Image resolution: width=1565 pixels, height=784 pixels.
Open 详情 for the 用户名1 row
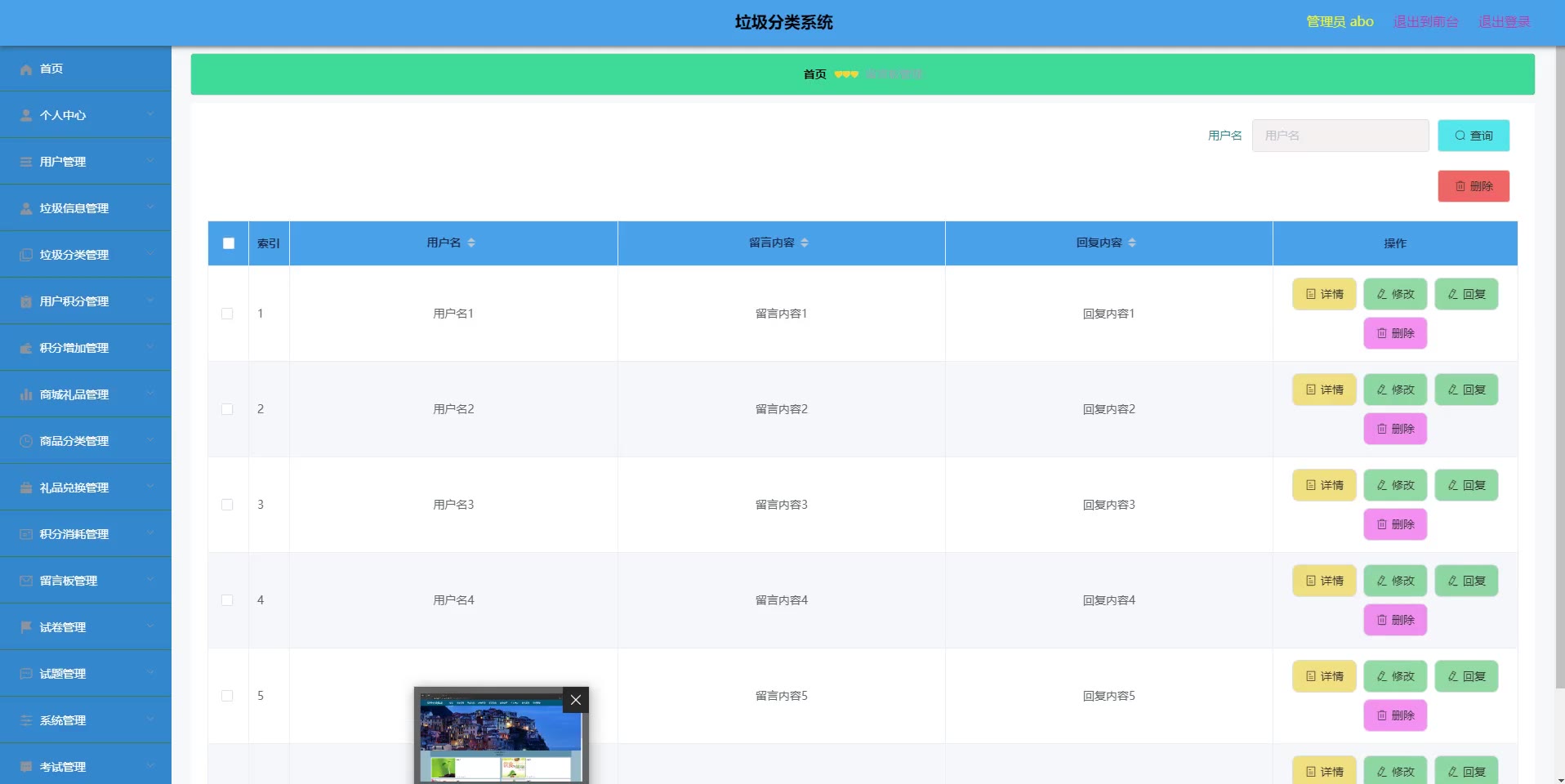pos(1324,294)
